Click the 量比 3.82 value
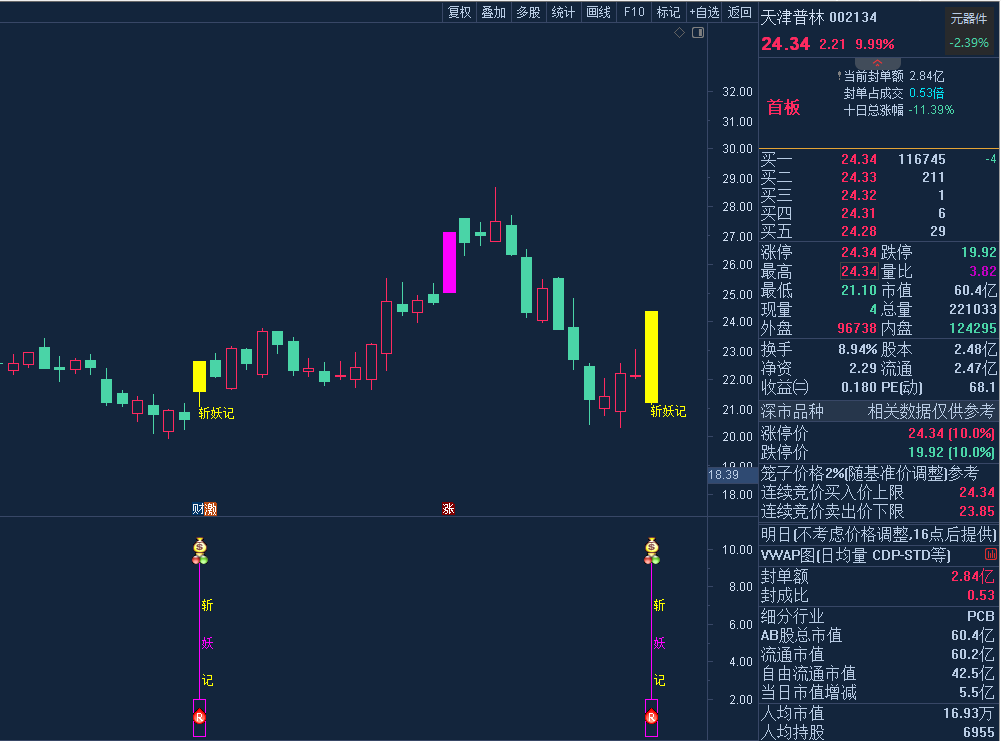1001x741 pixels. 982,271
